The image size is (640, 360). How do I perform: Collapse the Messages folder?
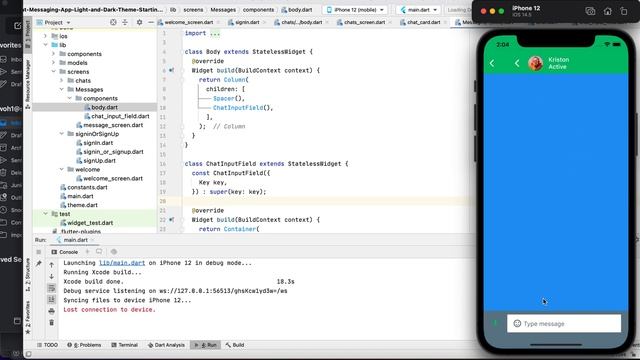point(62,89)
